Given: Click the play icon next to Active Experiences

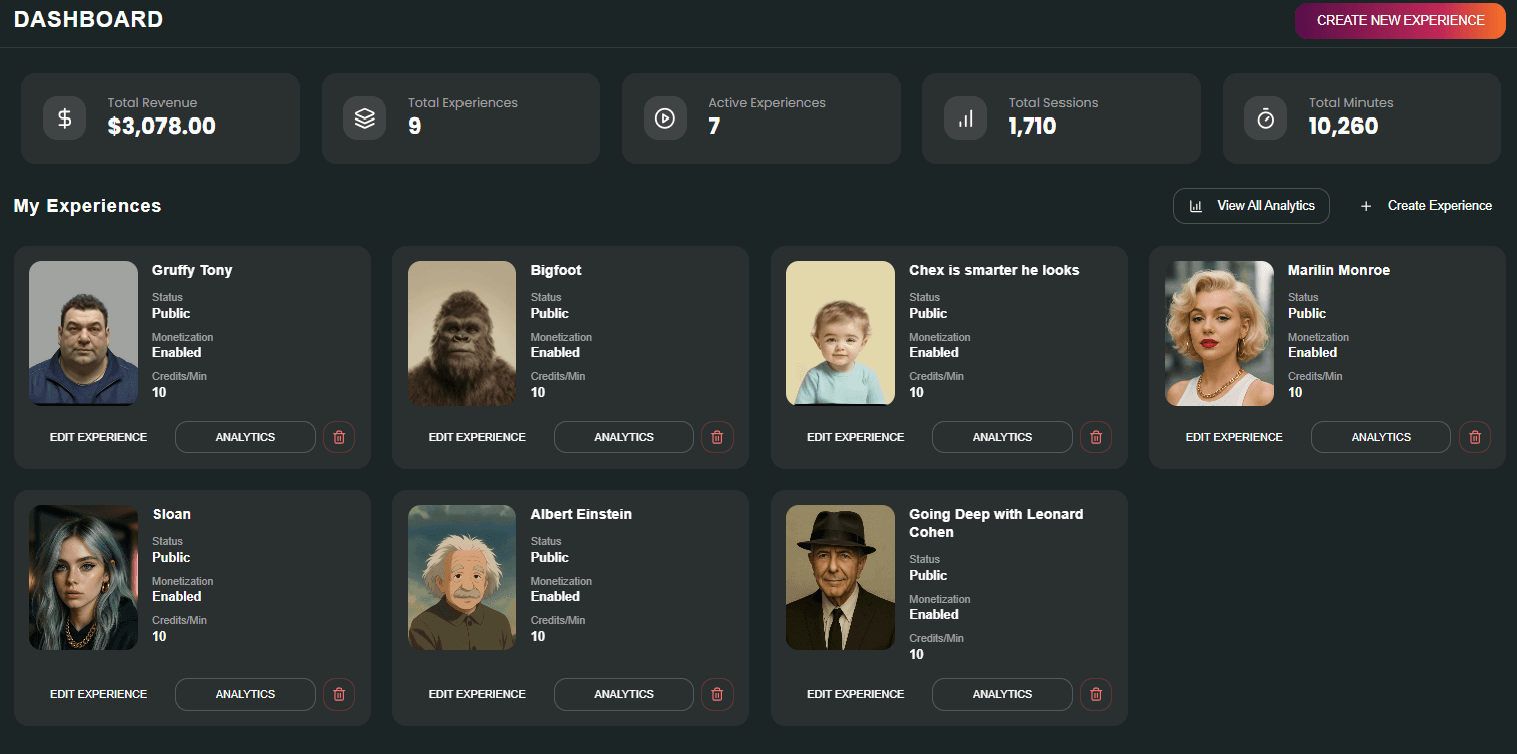Looking at the screenshot, I should (x=665, y=117).
